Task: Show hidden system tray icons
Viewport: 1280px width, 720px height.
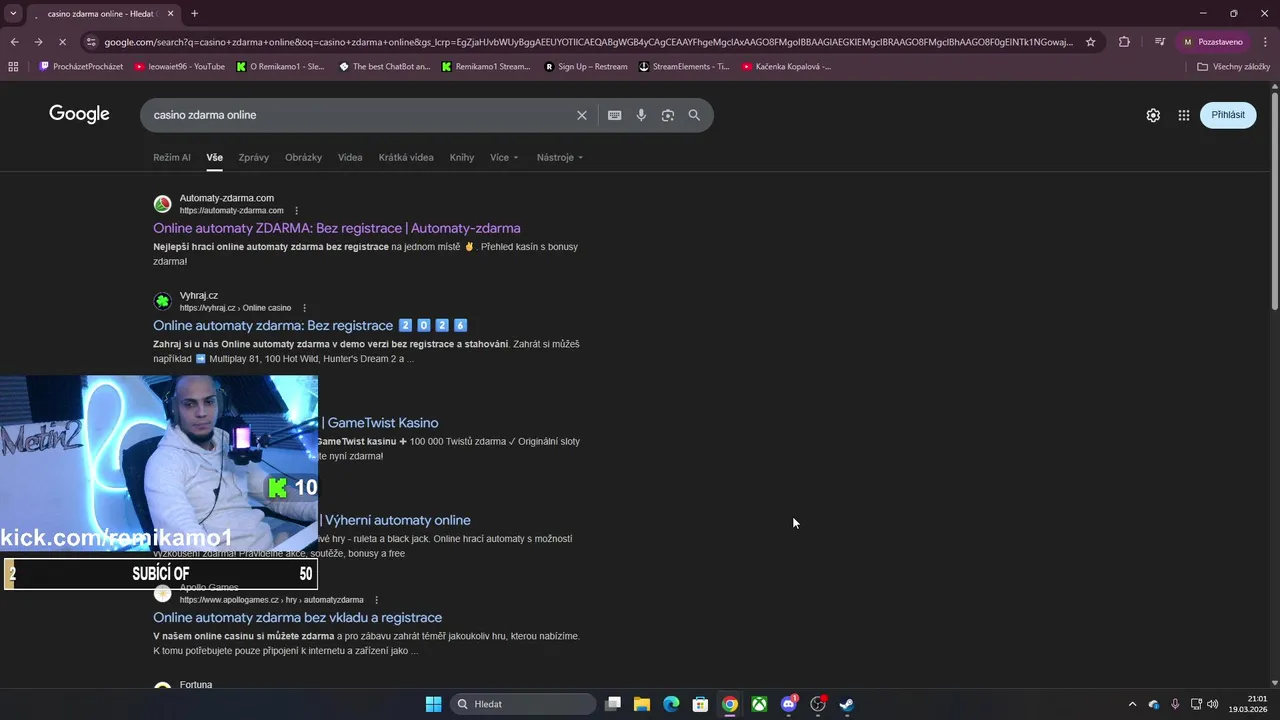Action: coord(1132,704)
